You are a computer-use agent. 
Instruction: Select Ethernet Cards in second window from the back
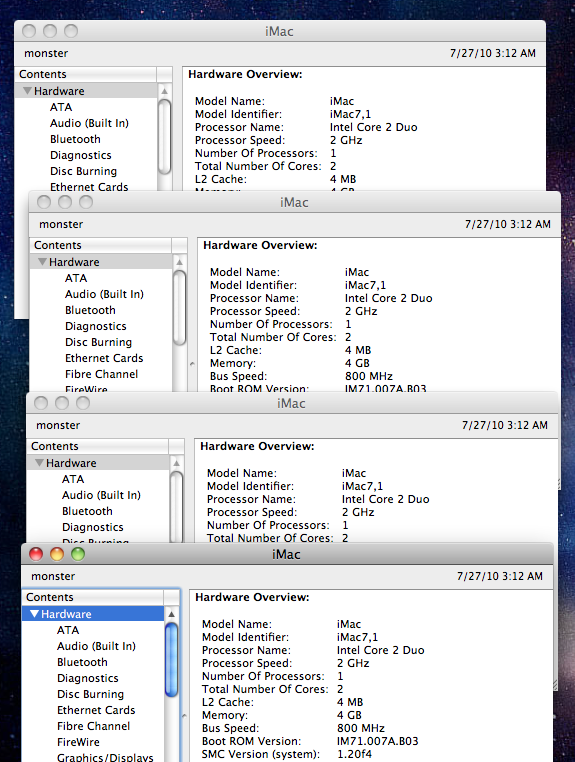(104, 358)
